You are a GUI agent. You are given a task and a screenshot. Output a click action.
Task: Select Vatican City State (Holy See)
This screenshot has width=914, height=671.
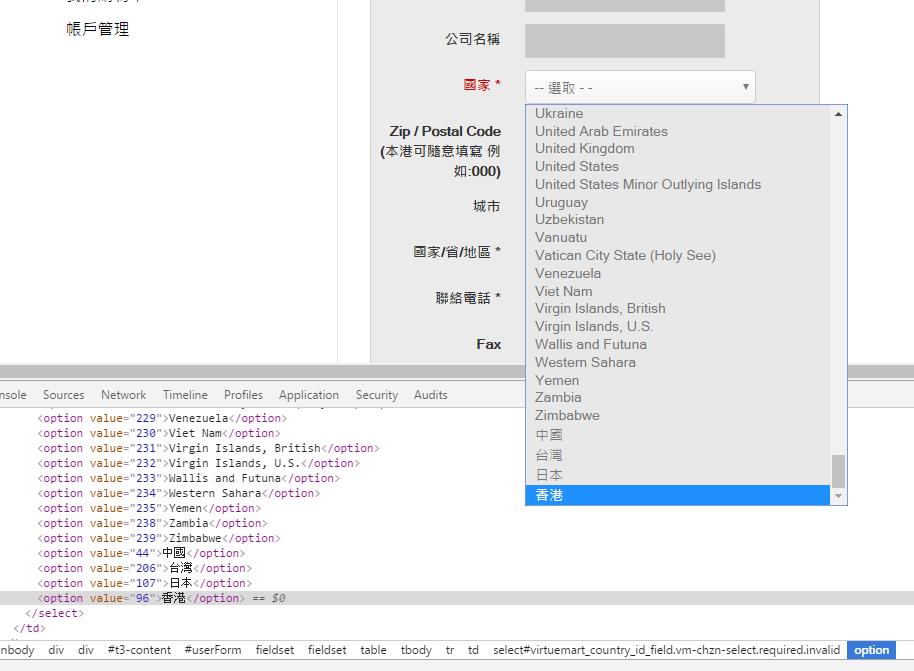(677, 255)
